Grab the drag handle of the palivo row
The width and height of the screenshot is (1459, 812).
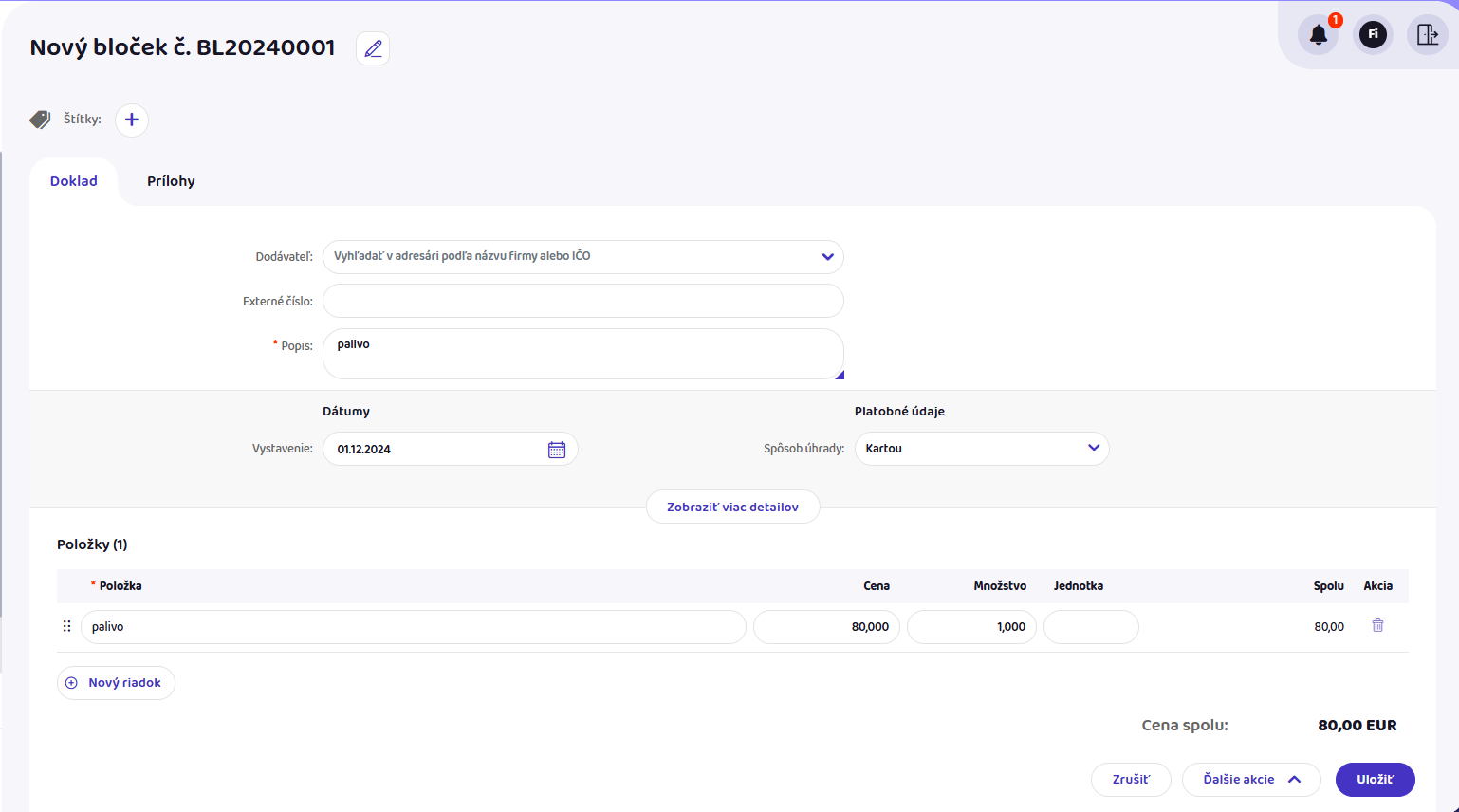point(66,626)
